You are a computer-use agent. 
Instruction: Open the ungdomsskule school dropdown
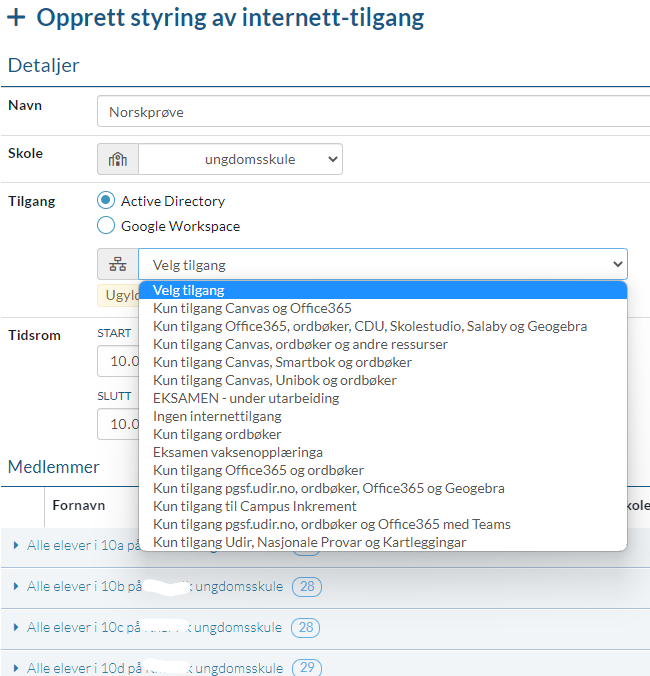pyautogui.click(x=240, y=159)
